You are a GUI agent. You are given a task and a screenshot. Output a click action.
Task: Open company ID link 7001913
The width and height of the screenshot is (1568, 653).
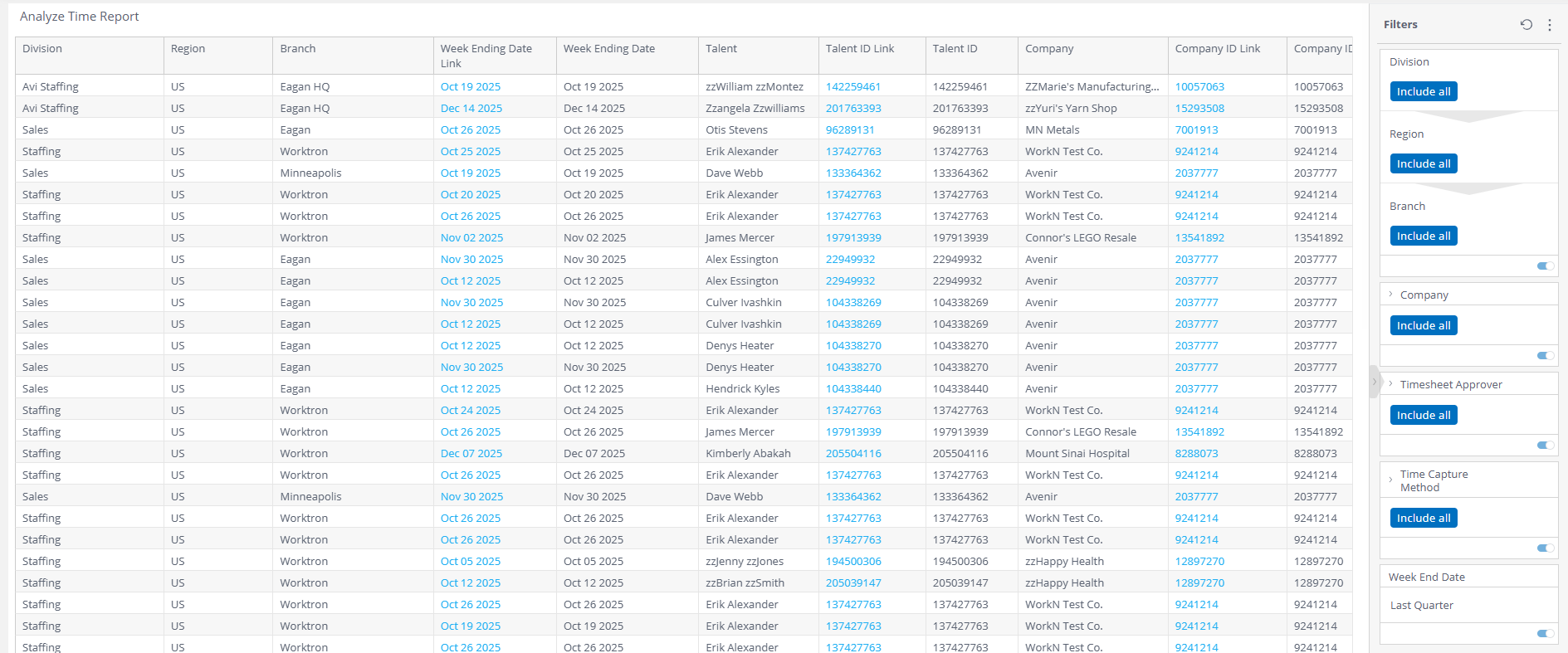click(1197, 129)
